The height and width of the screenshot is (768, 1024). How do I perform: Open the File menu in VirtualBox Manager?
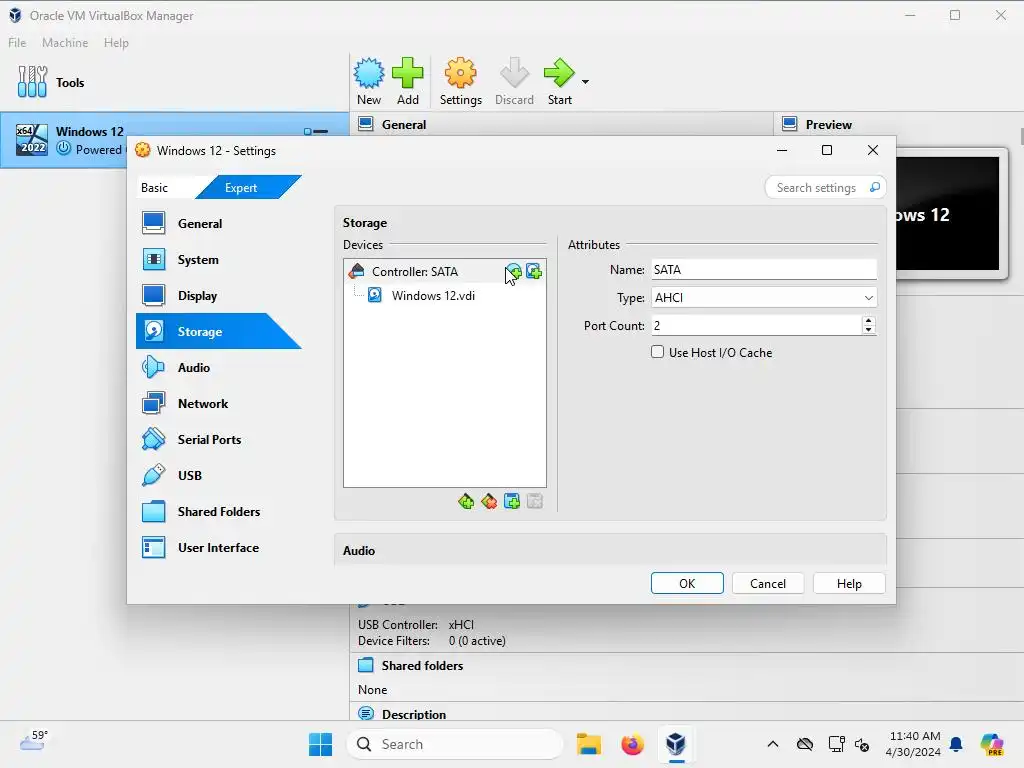click(x=17, y=42)
